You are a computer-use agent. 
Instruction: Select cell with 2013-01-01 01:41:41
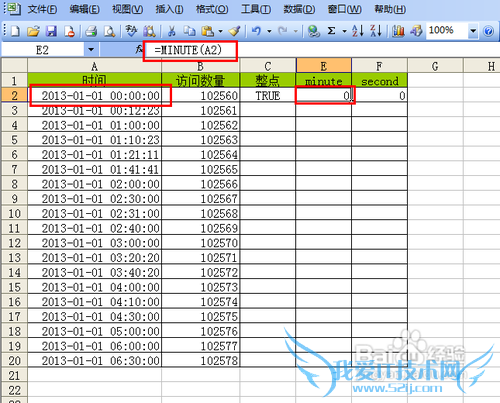point(95,169)
